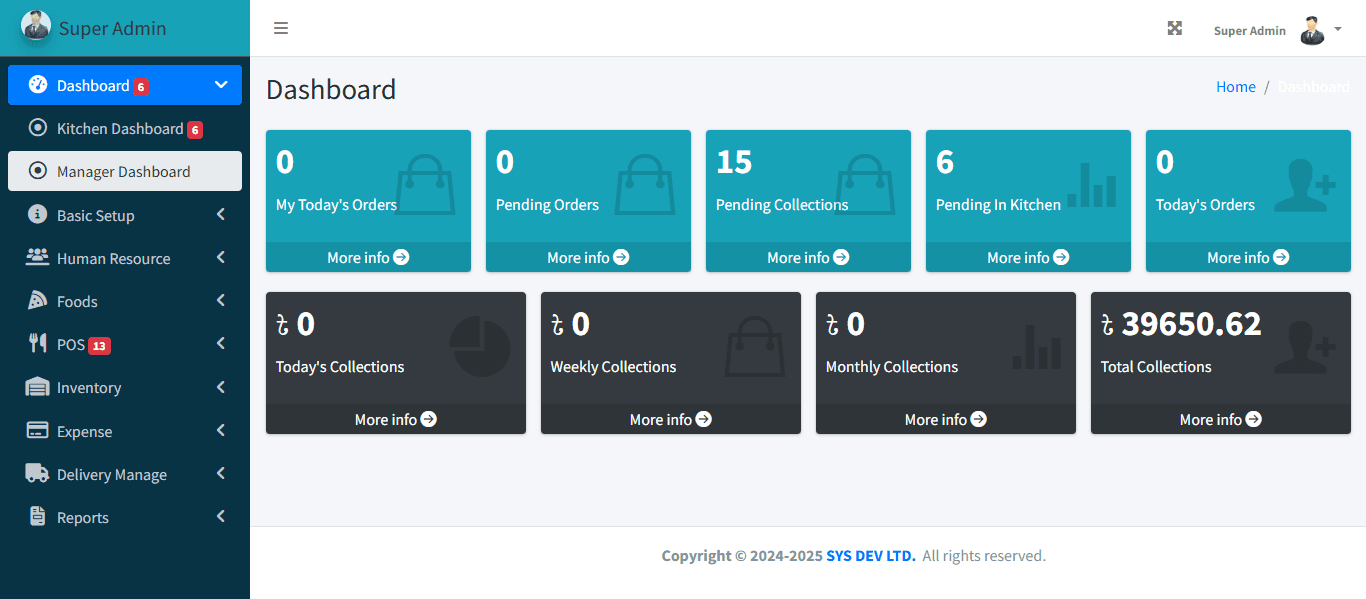Select the Manager Dashboard menu item
Viewport: 1366px width, 599px height.
click(x=125, y=171)
